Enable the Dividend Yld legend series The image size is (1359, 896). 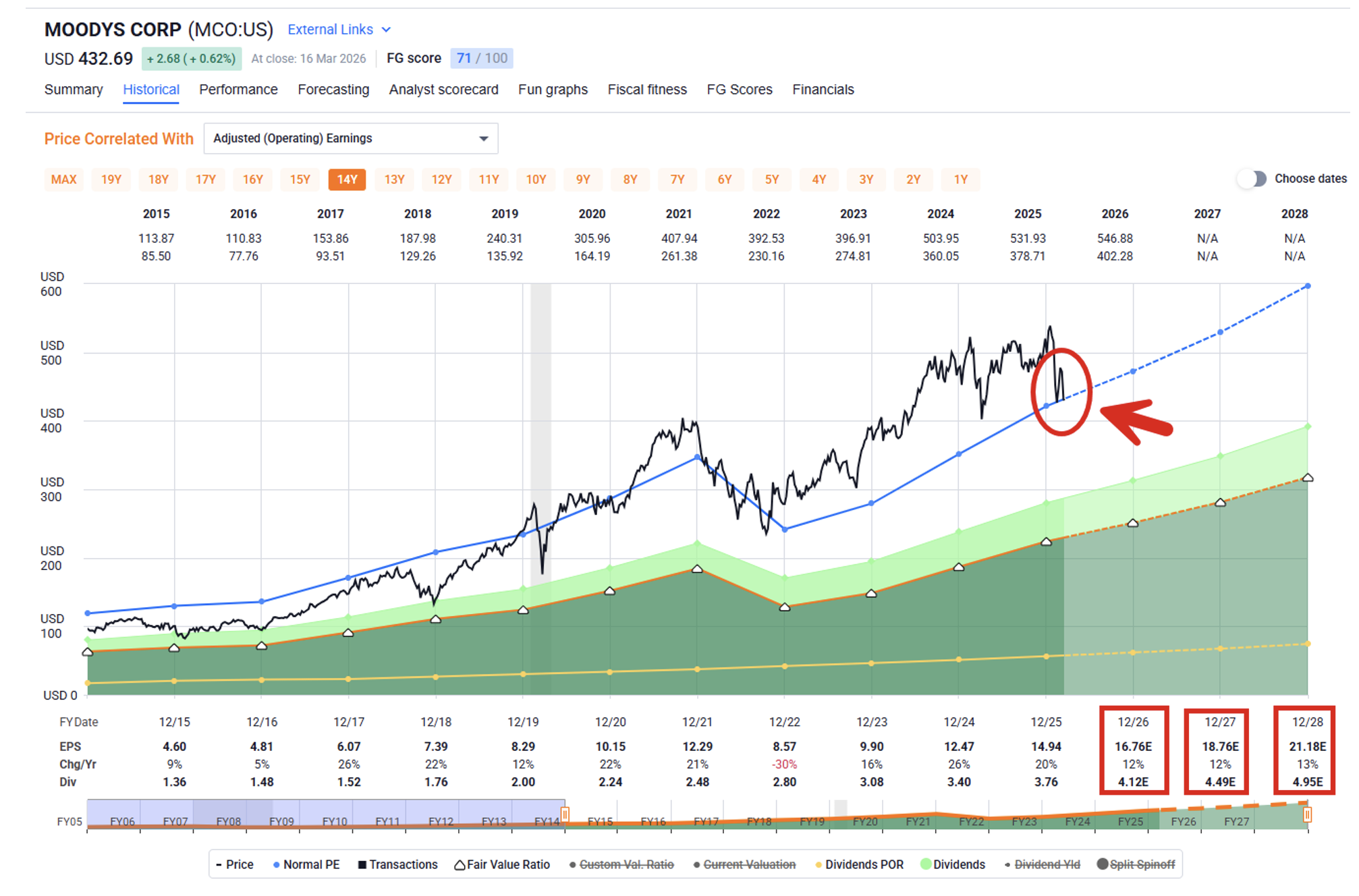pos(1047,865)
